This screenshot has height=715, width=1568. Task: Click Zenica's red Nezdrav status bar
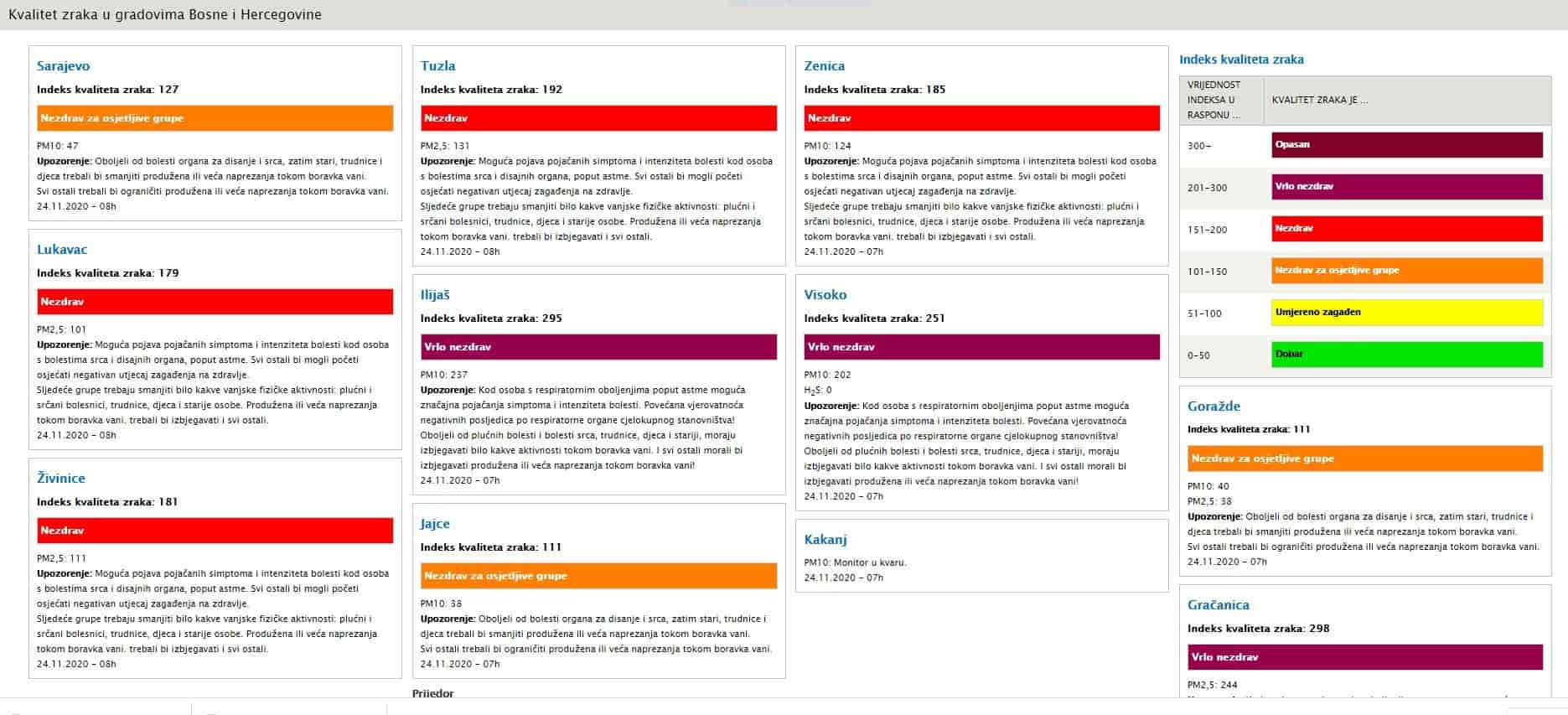pyautogui.click(x=981, y=118)
